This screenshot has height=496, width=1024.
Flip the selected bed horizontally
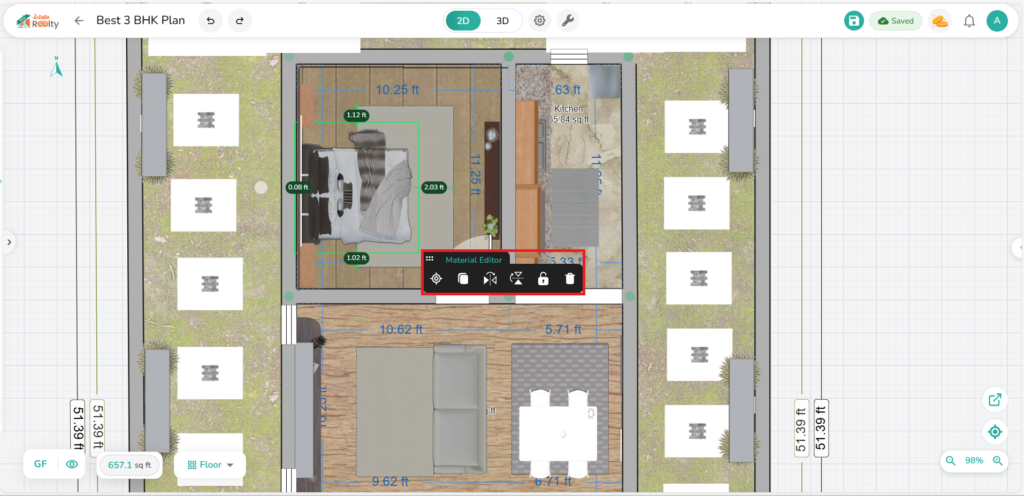click(x=489, y=279)
